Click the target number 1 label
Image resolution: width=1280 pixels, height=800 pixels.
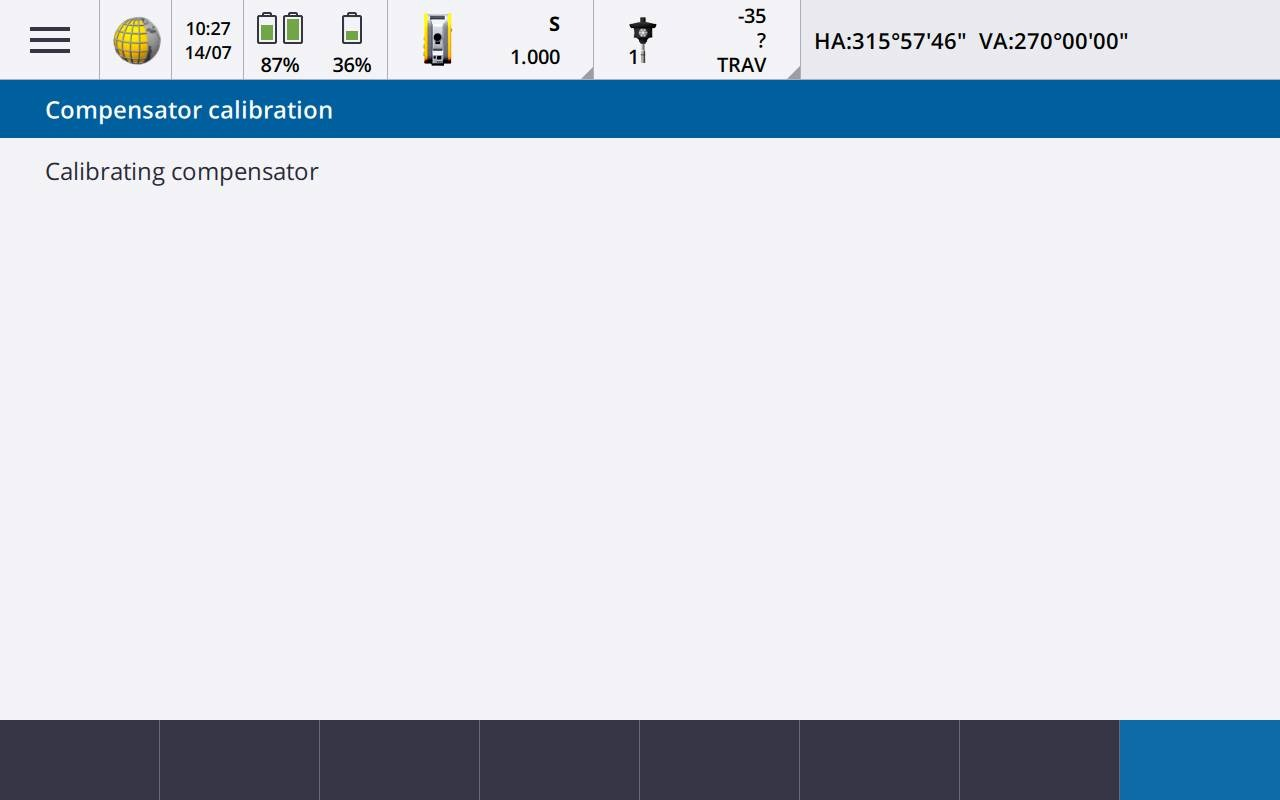[x=633, y=58]
